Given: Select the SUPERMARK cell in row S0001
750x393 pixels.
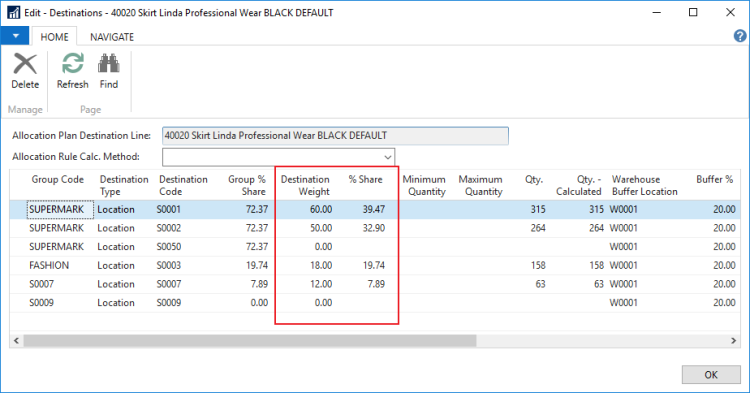Looking at the screenshot, I should [60, 209].
